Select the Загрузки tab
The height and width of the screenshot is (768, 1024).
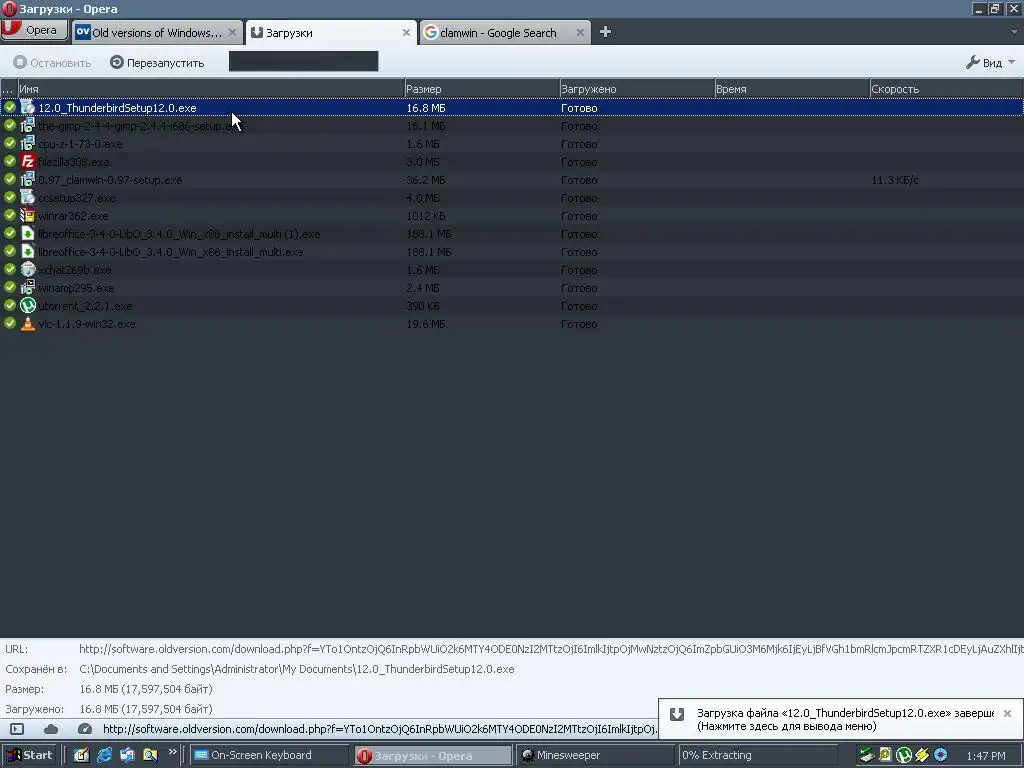[330, 33]
